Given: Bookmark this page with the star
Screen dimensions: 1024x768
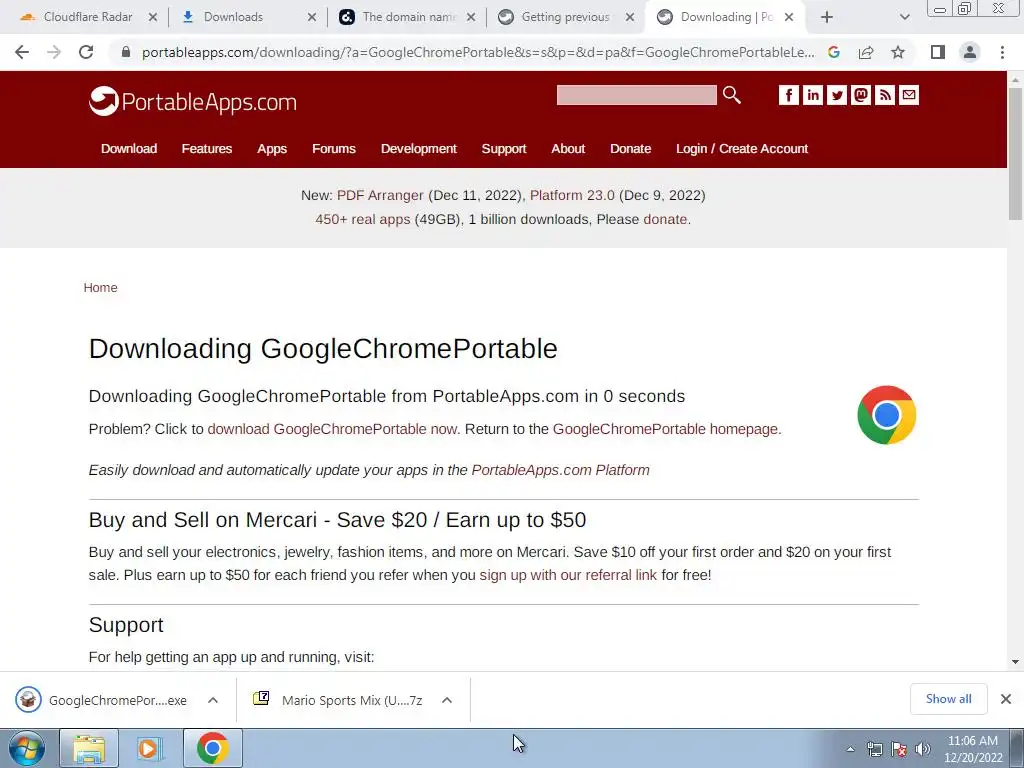Looking at the screenshot, I should (x=898, y=52).
